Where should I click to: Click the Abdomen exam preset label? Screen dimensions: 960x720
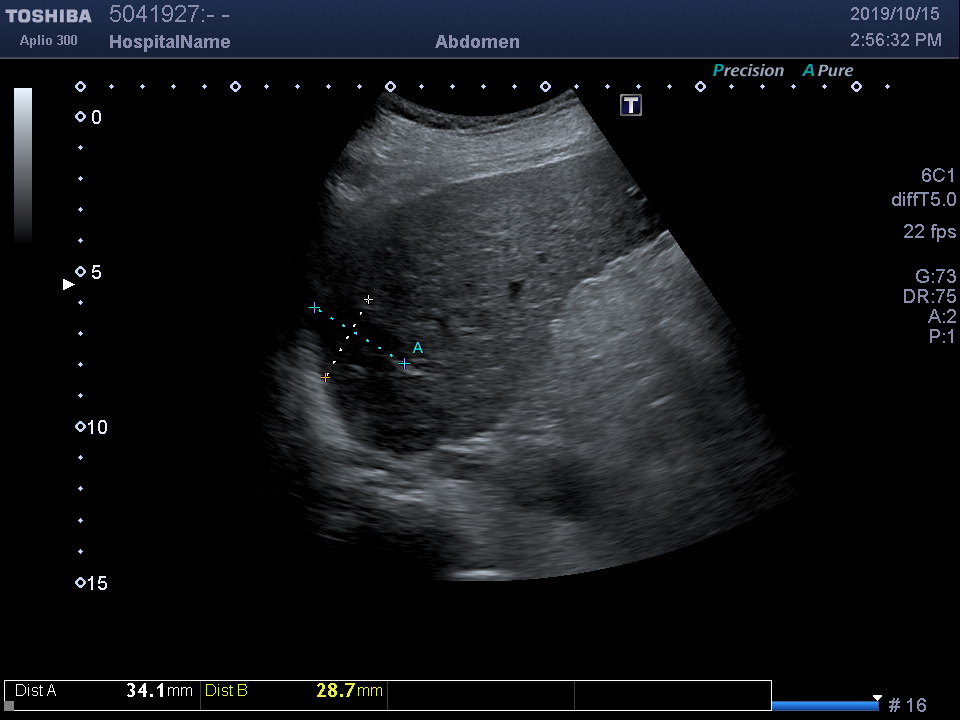coord(477,42)
